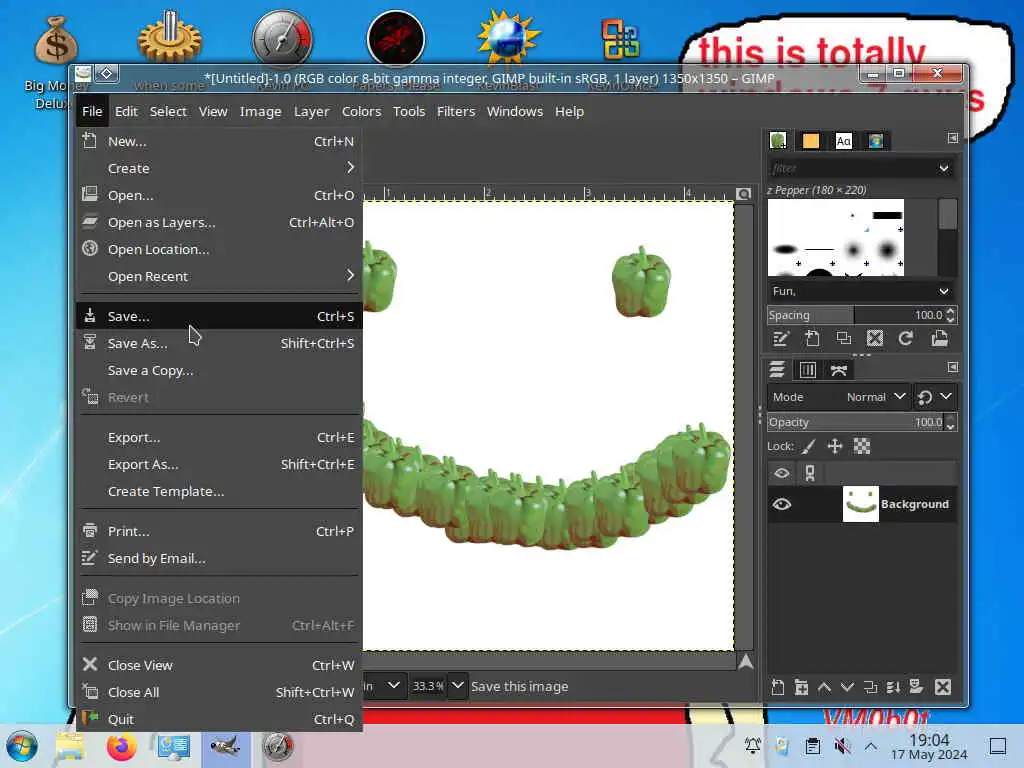Refresh brushes icon

(905, 338)
